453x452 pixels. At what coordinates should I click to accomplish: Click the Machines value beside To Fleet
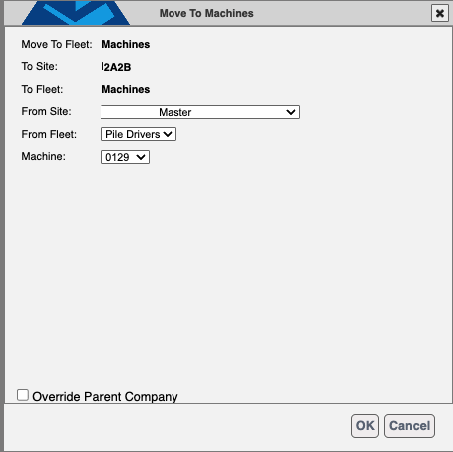126,89
